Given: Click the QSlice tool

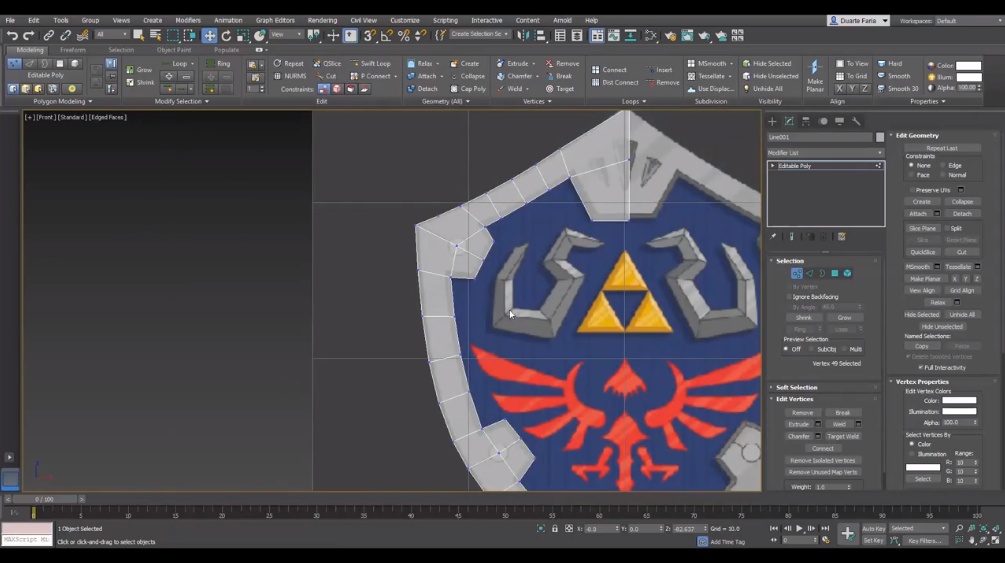Looking at the screenshot, I should click(327, 63).
